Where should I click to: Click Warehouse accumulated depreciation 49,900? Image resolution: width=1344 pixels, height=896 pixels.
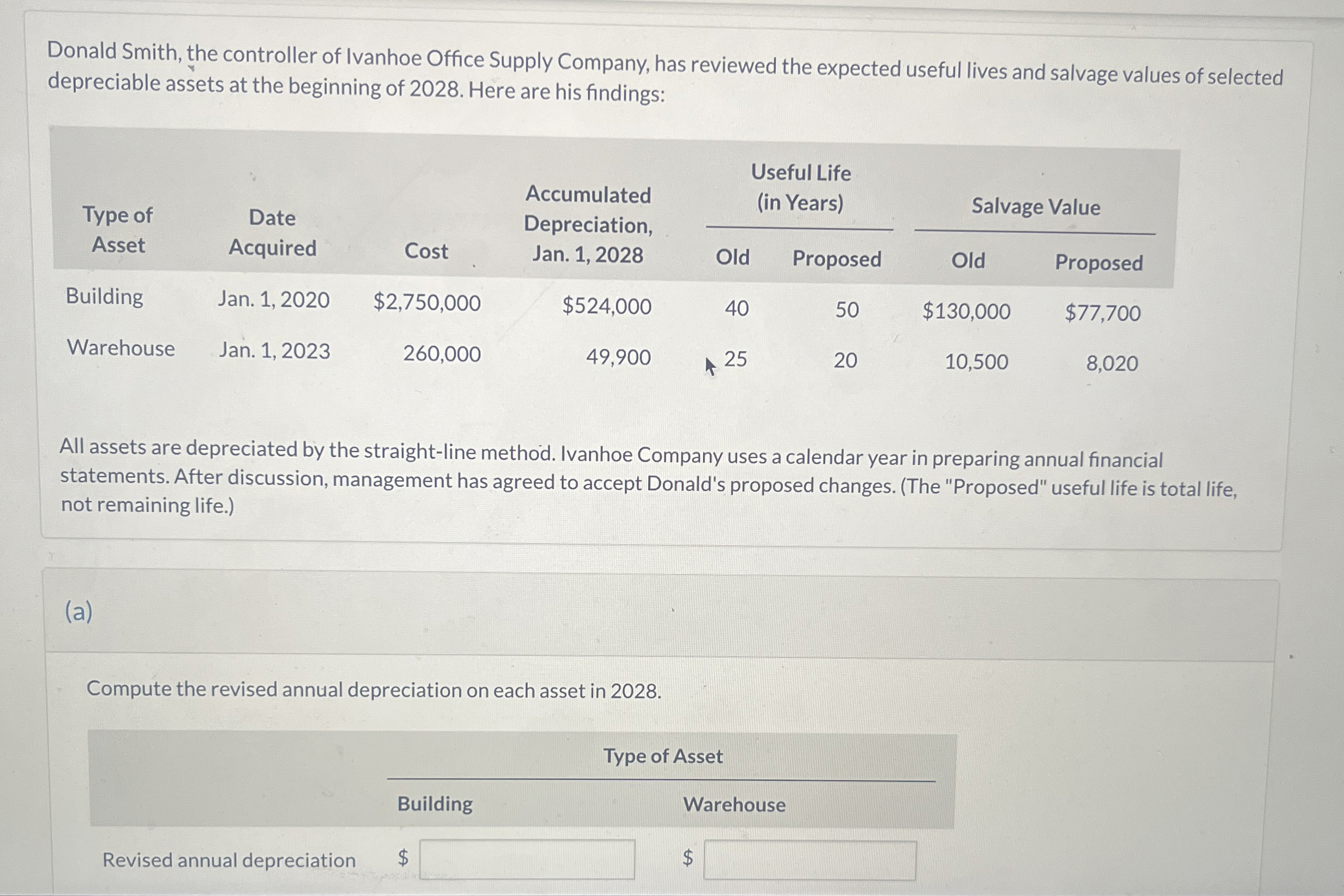[x=618, y=358]
